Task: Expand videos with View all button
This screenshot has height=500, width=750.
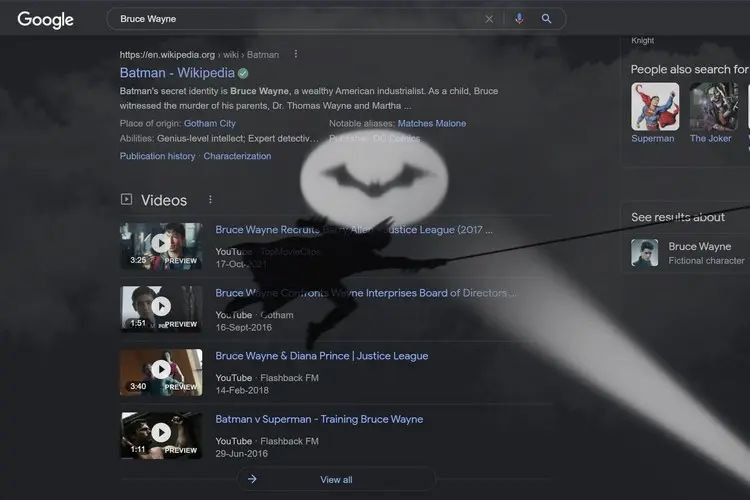Action: click(336, 480)
